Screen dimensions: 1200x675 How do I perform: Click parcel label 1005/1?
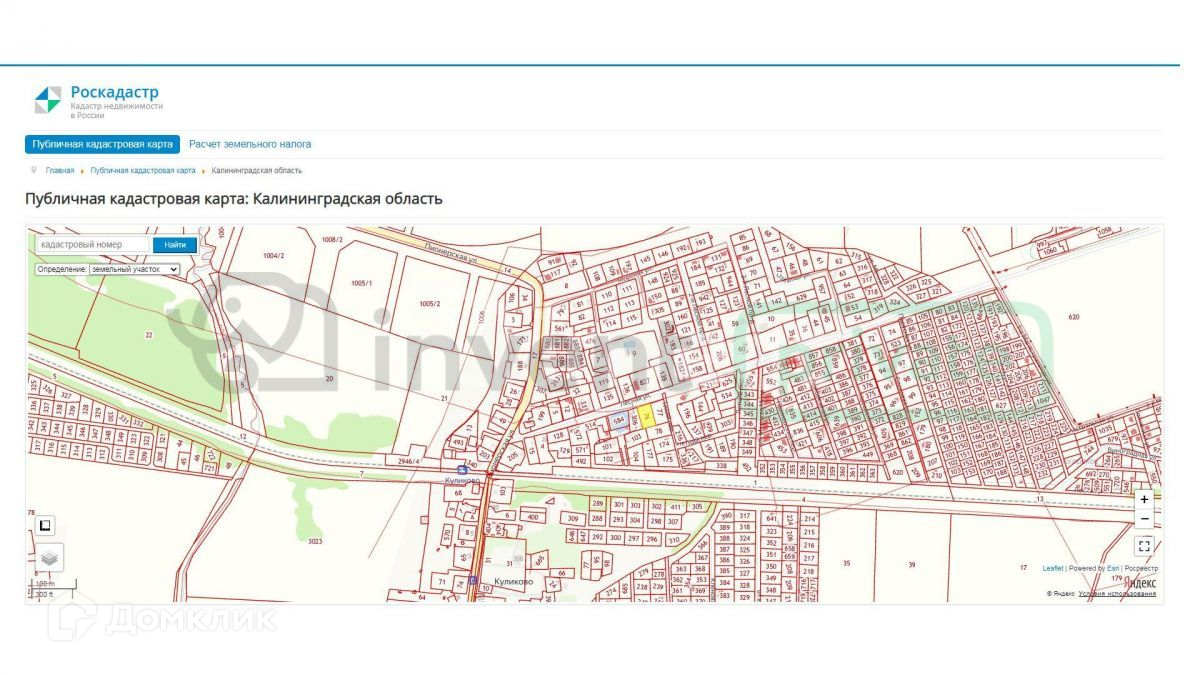(x=361, y=284)
